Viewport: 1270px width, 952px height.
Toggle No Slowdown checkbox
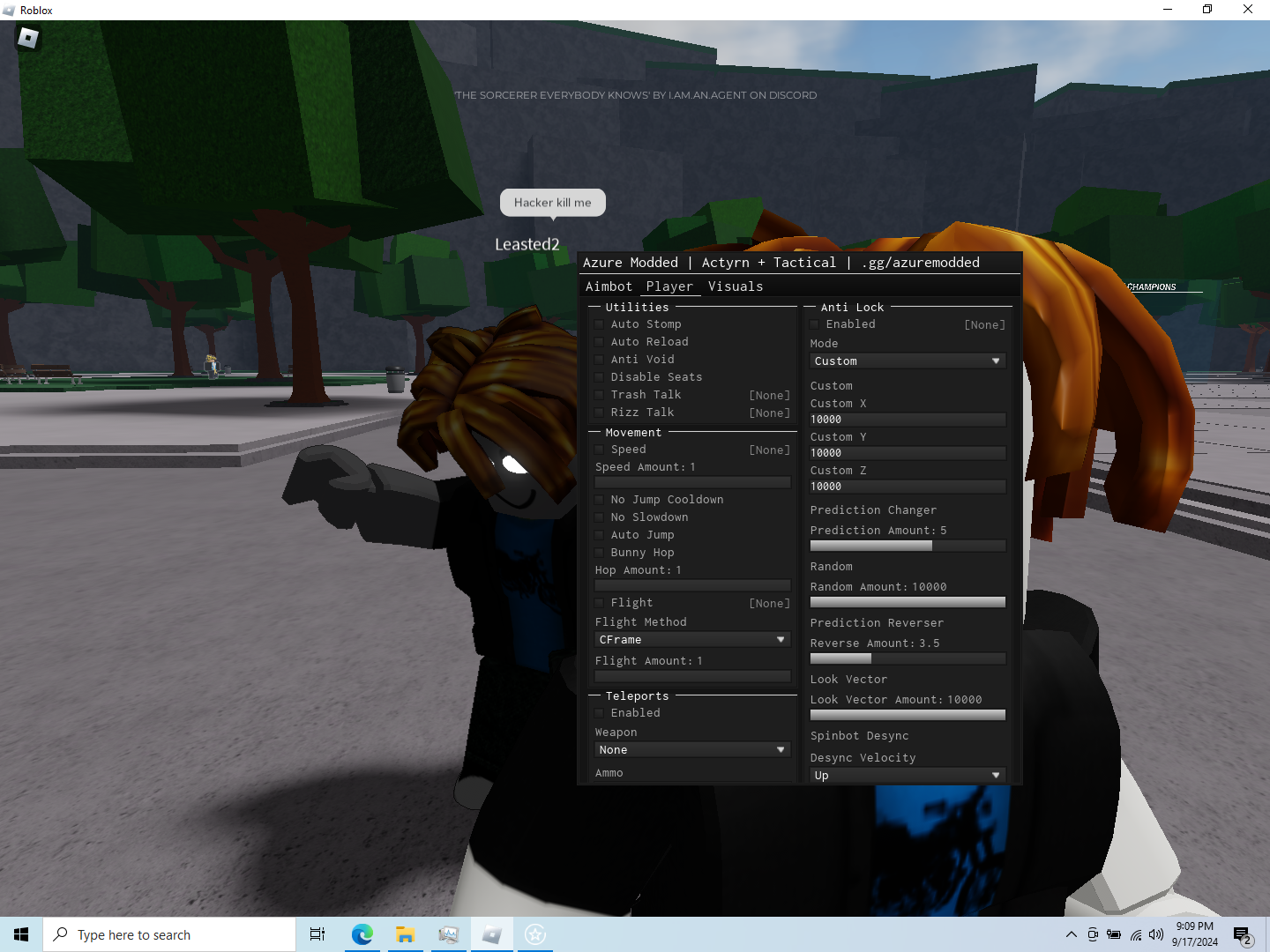click(x=600, y=517)
